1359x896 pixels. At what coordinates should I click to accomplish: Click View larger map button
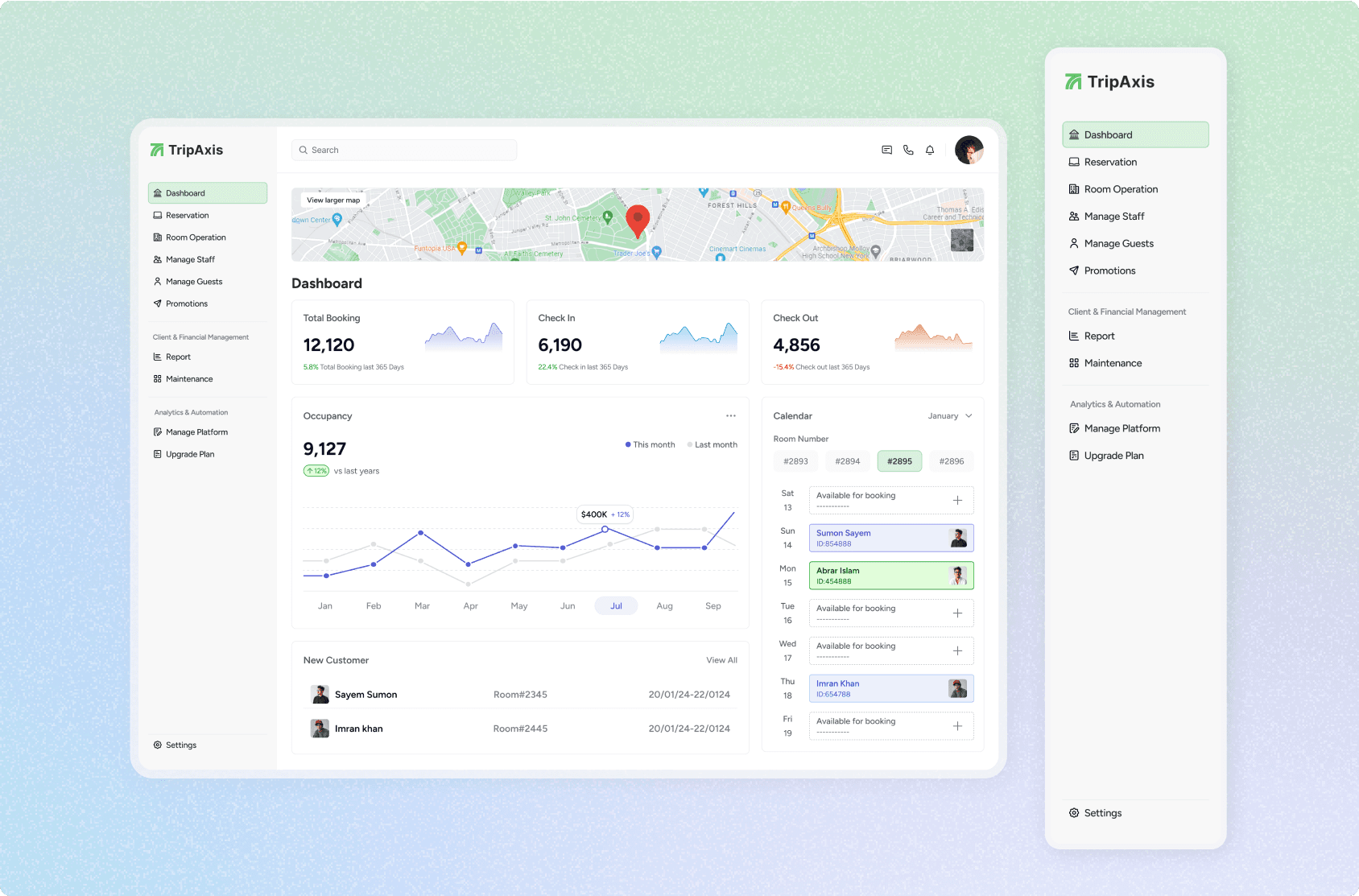pos(333,200)
